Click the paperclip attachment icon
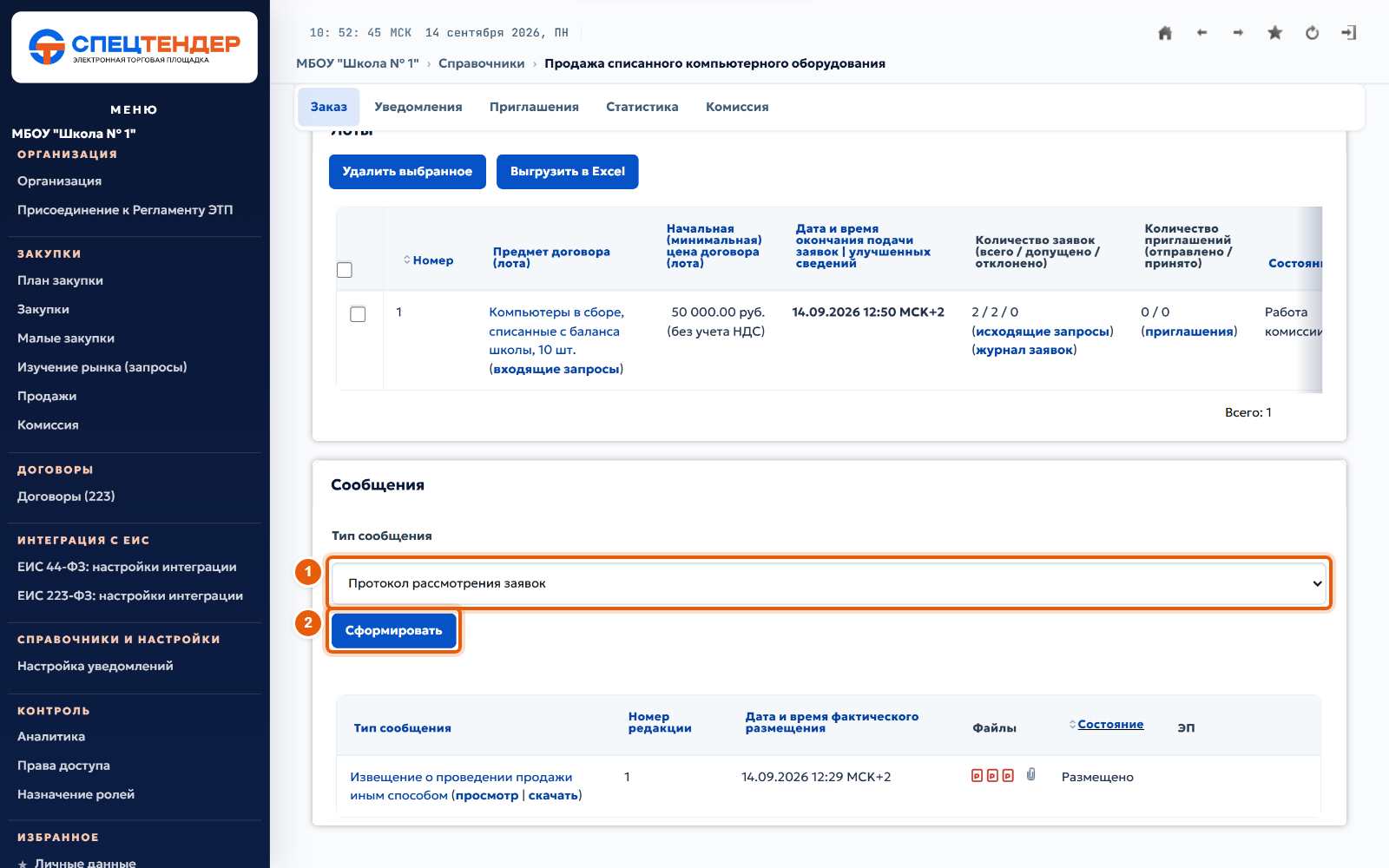 1031,774
